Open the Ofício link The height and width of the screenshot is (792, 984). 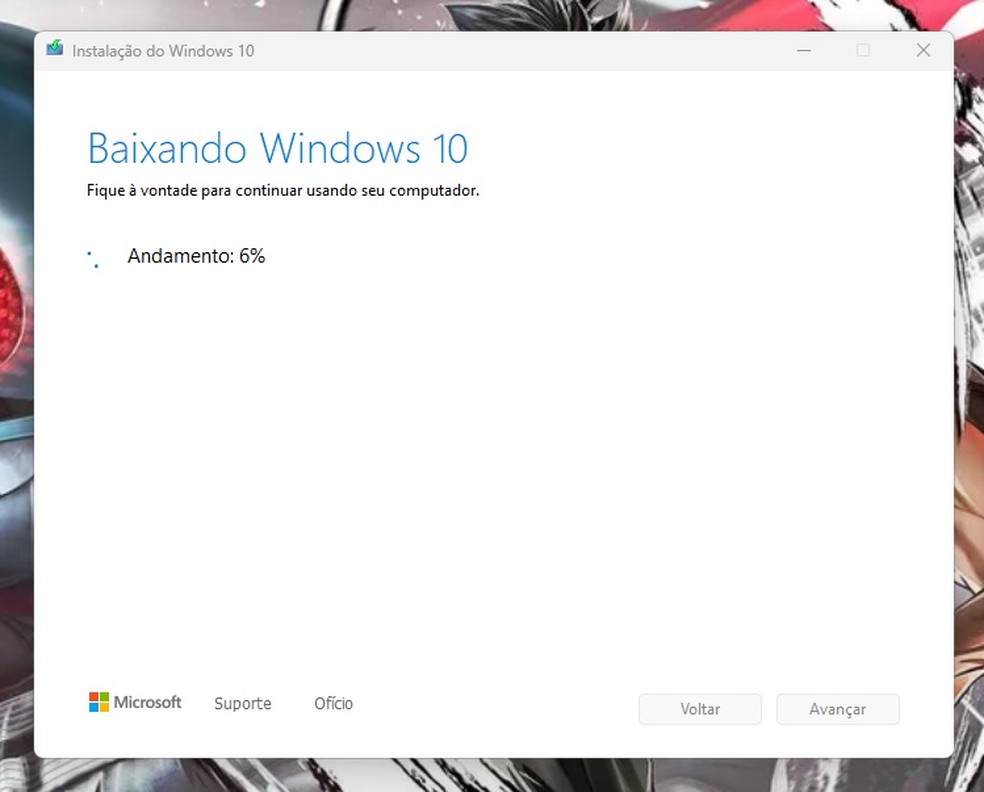click(333, 704)
